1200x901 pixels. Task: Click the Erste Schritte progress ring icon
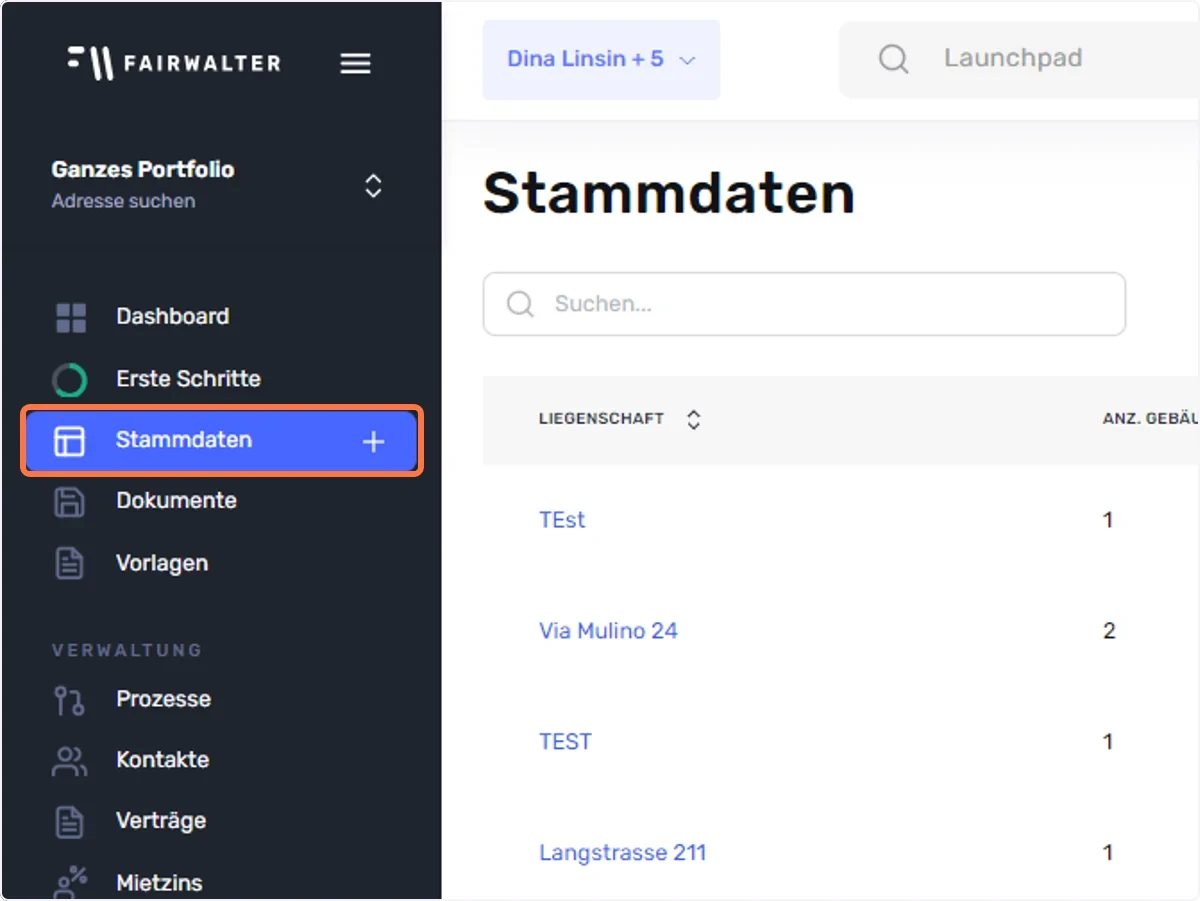pyautogui.click(x=70, y=380)
